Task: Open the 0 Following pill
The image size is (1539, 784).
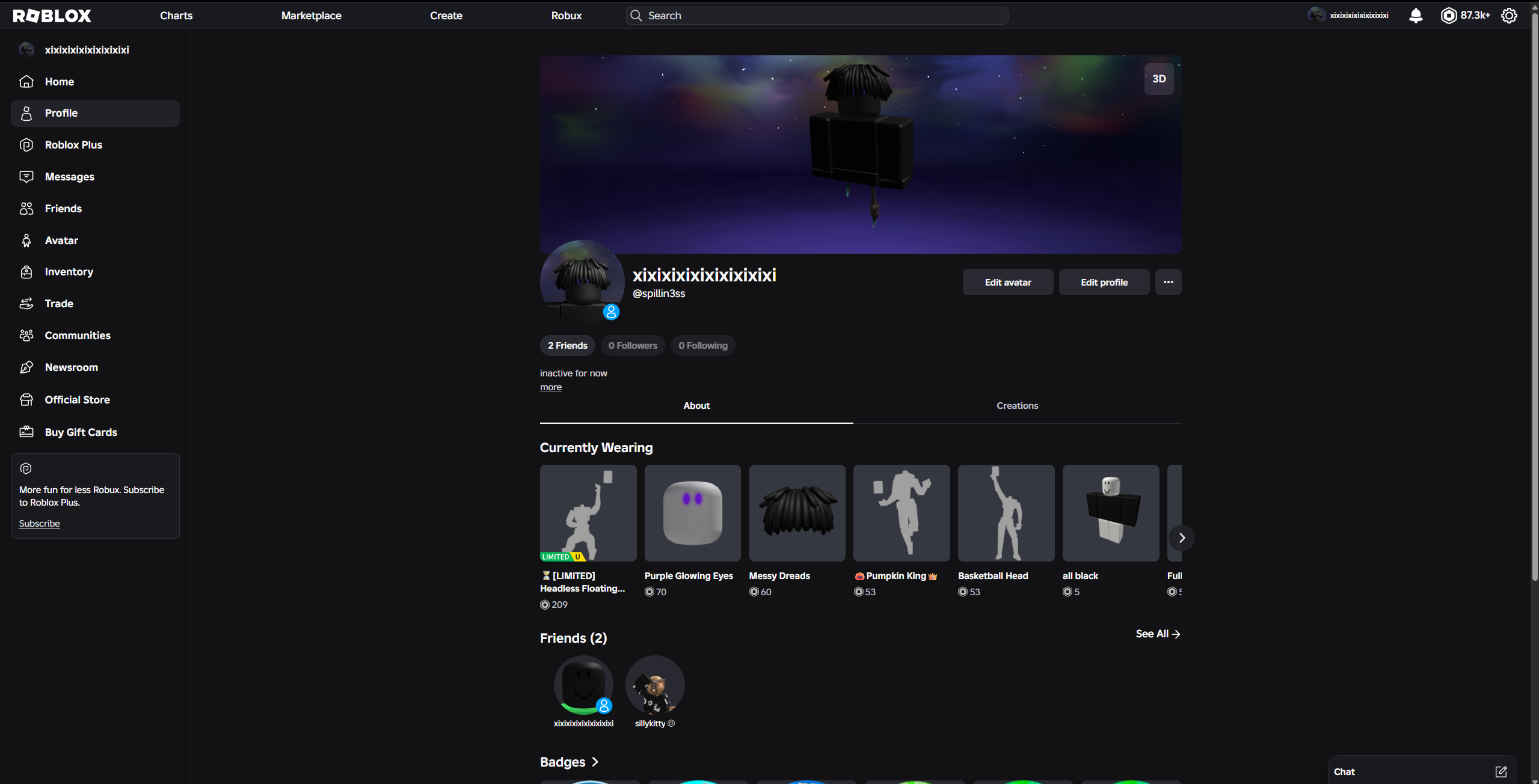Action: coord(703,346)
